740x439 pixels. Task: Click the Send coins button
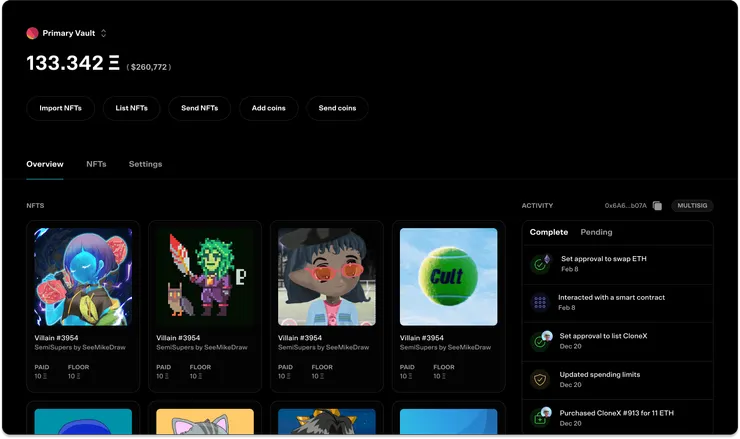(x=337, y=108)
